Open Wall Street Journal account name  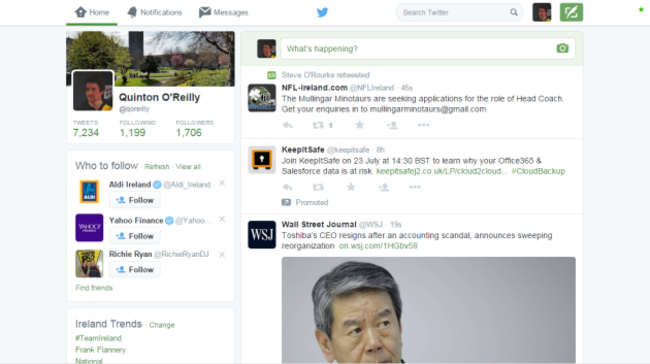point(319,224)
